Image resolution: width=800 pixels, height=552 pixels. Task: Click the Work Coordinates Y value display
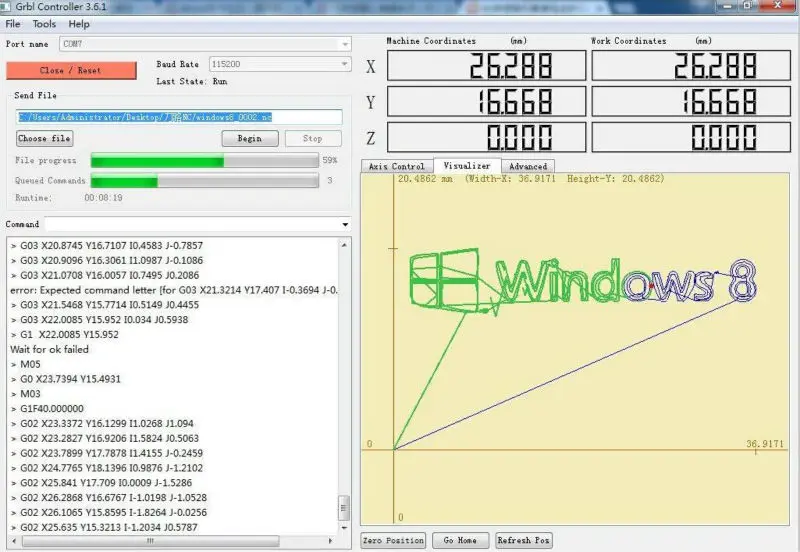pyautogui.click(x=691, y=101)
